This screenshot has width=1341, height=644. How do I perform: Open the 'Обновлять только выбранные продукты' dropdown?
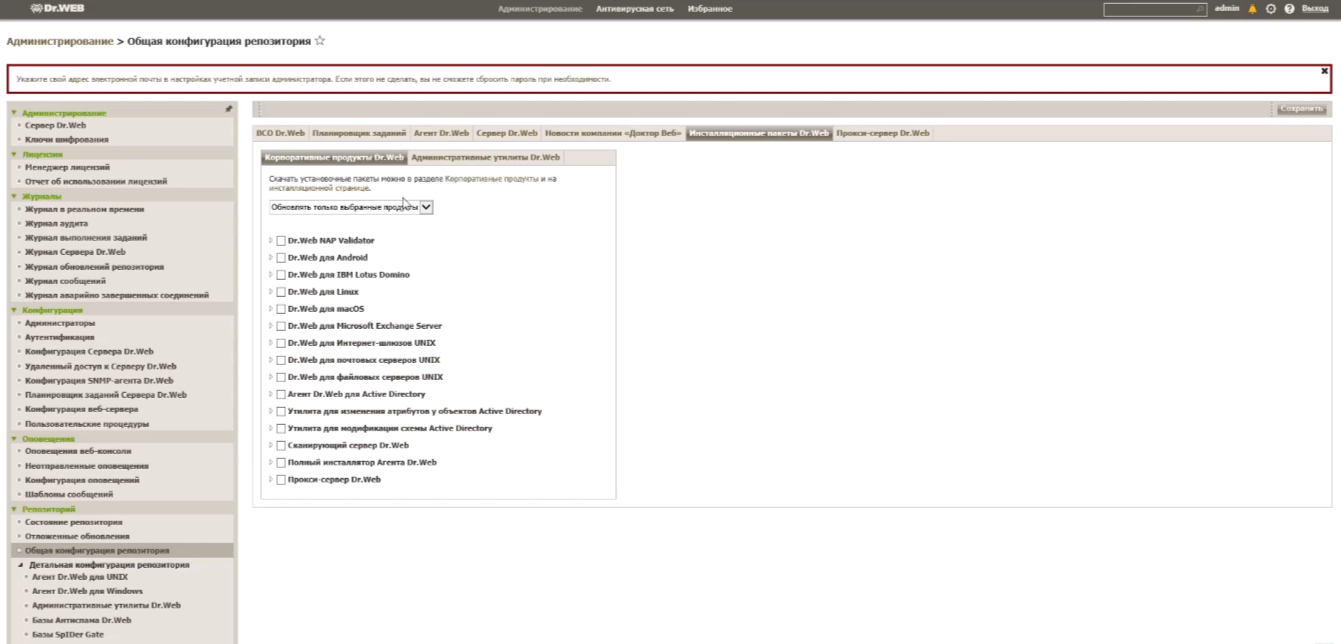click(351, 207)
